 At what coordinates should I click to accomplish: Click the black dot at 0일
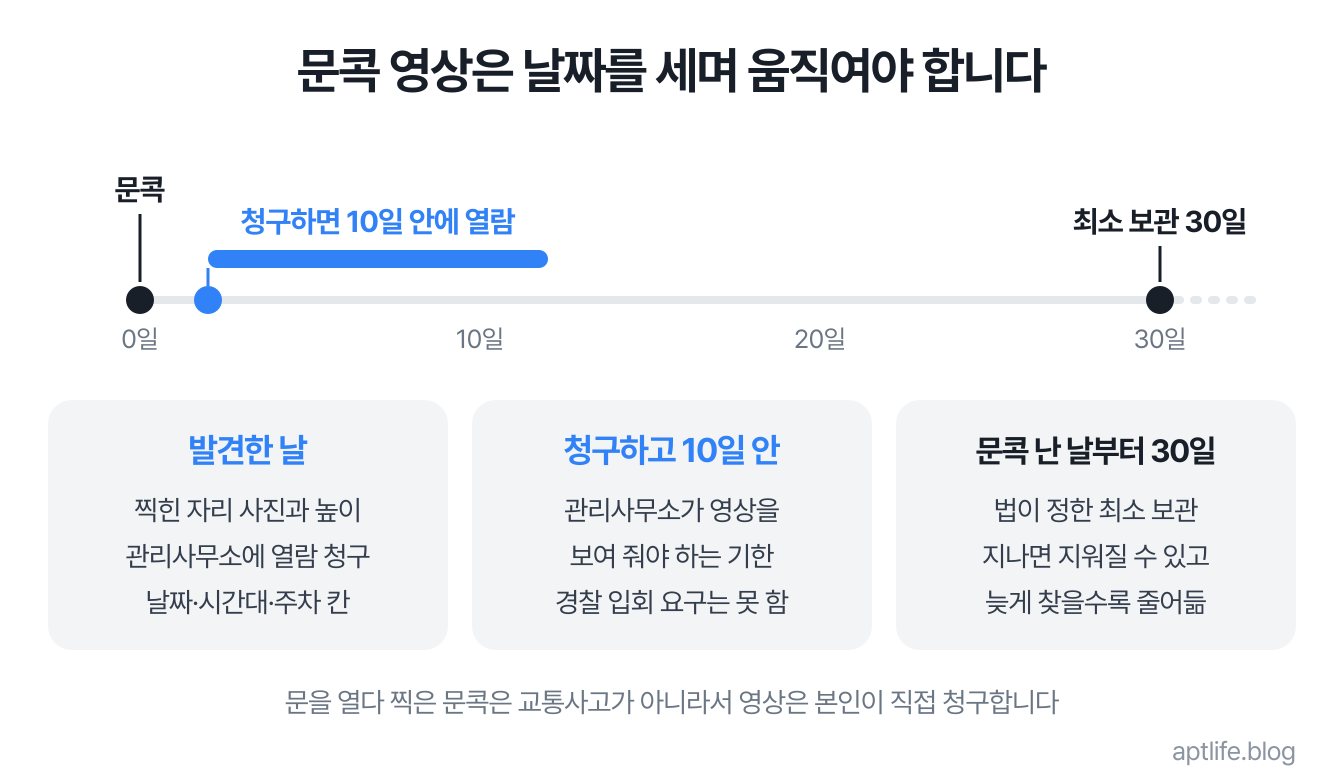[140, 299]
